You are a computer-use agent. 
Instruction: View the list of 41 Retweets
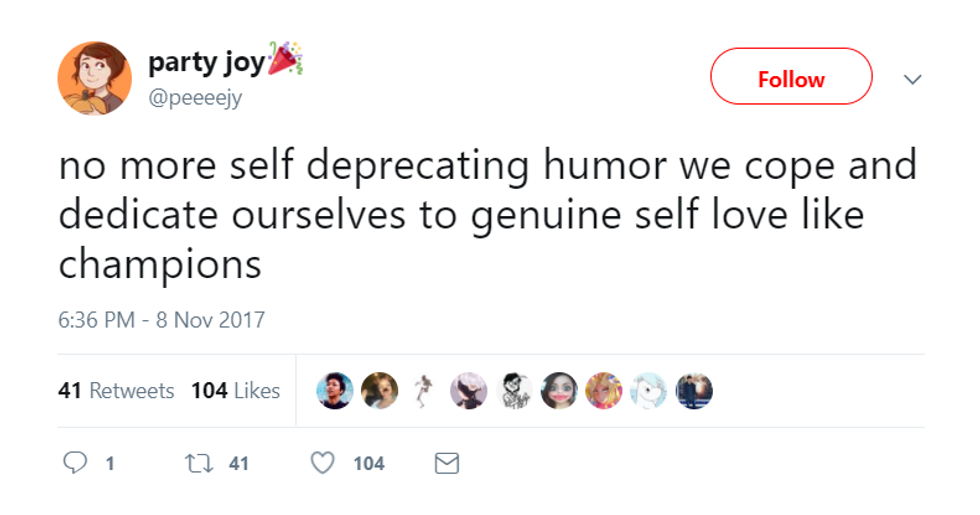pyautogui.click(x=116, y=391)
